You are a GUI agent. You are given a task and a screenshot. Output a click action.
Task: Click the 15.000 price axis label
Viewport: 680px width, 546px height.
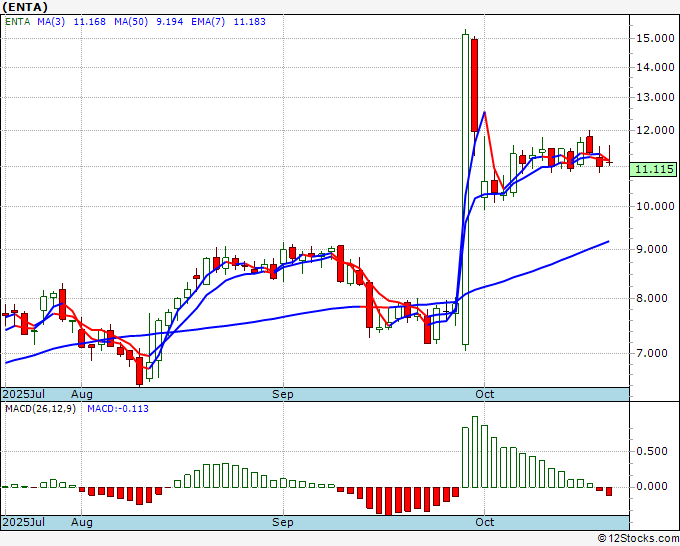(x=655, y=39)
